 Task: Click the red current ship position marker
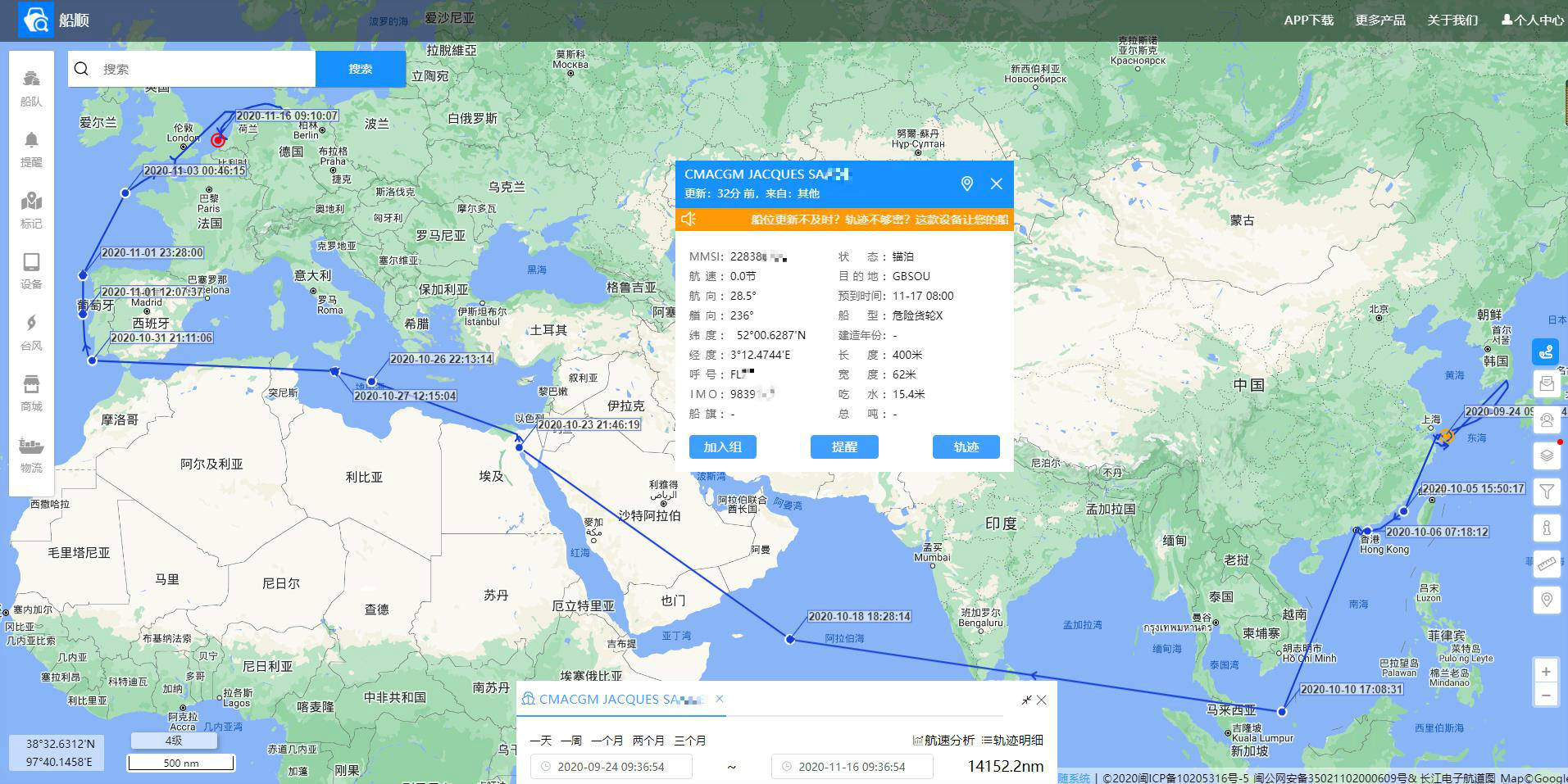pyautogui.click(x=217, y=140)
